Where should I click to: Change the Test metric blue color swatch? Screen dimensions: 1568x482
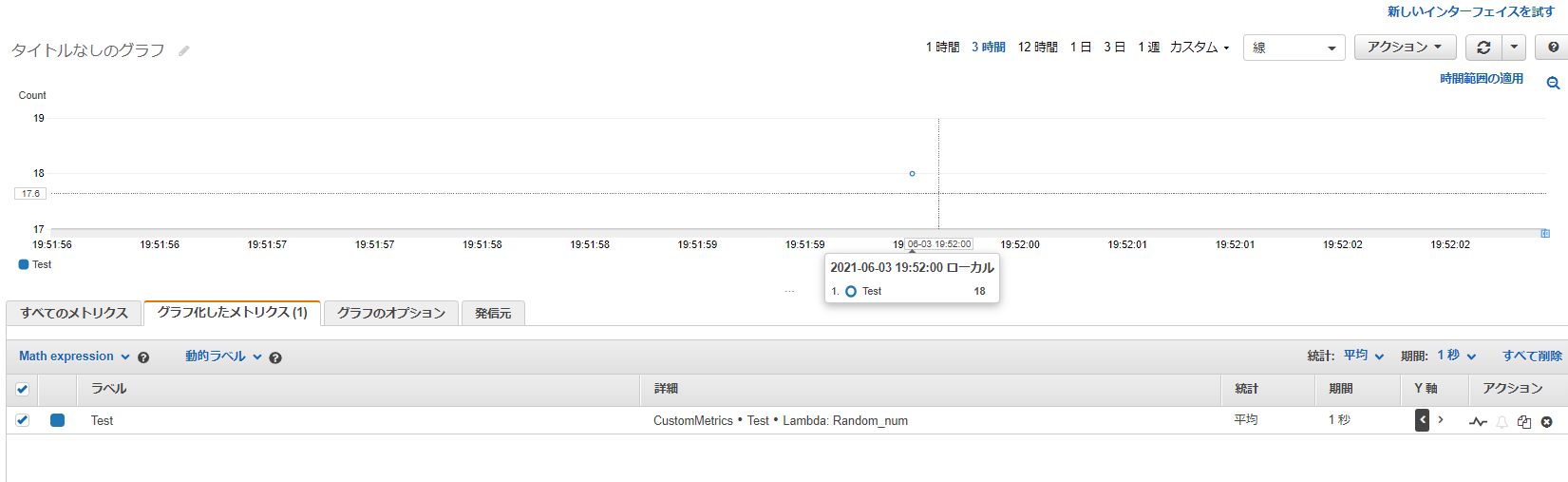click(57, 420)
